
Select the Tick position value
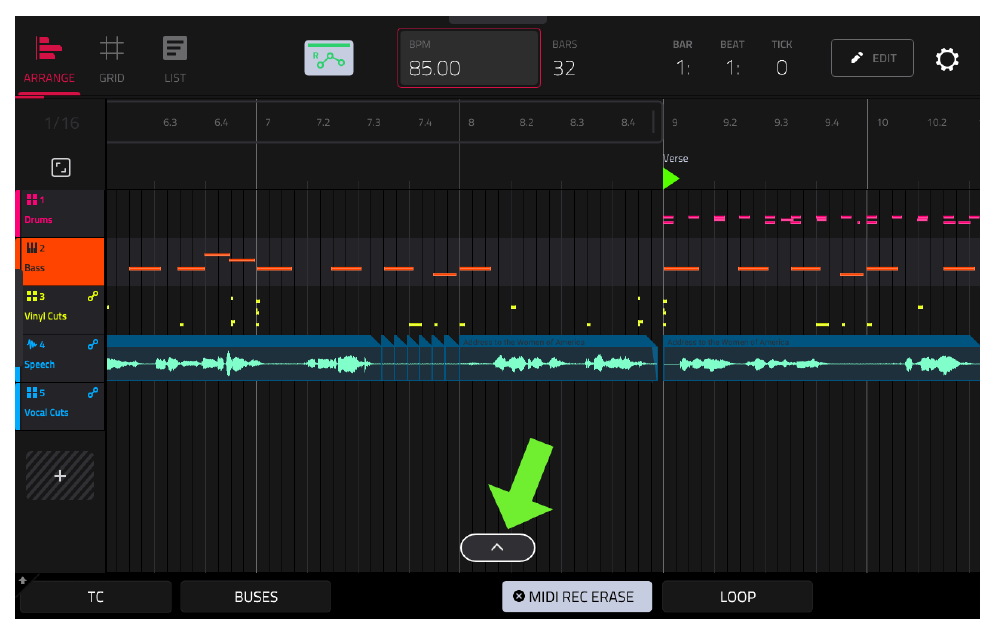tap(782, 68)
